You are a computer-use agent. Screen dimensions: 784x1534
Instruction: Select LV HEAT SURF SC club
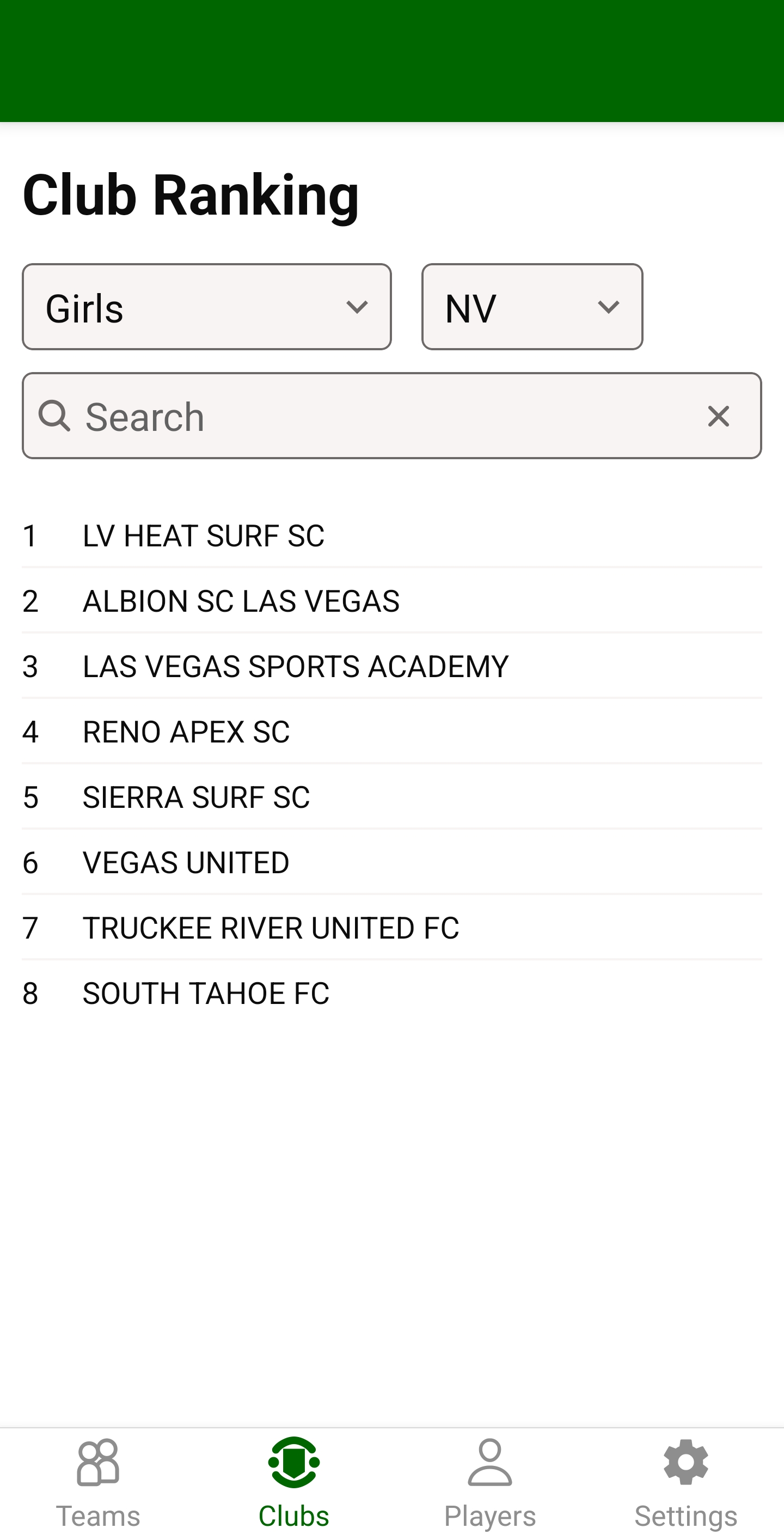coord(204,535)
